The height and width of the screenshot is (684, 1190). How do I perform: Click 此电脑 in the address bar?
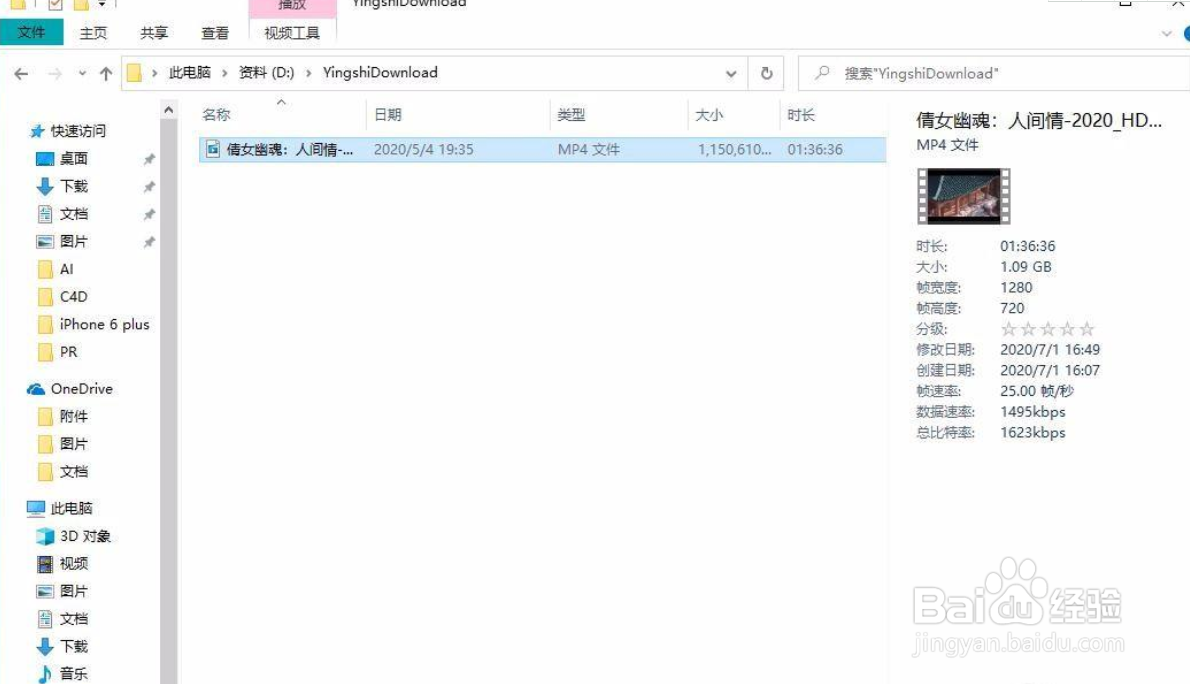(190, 72)
